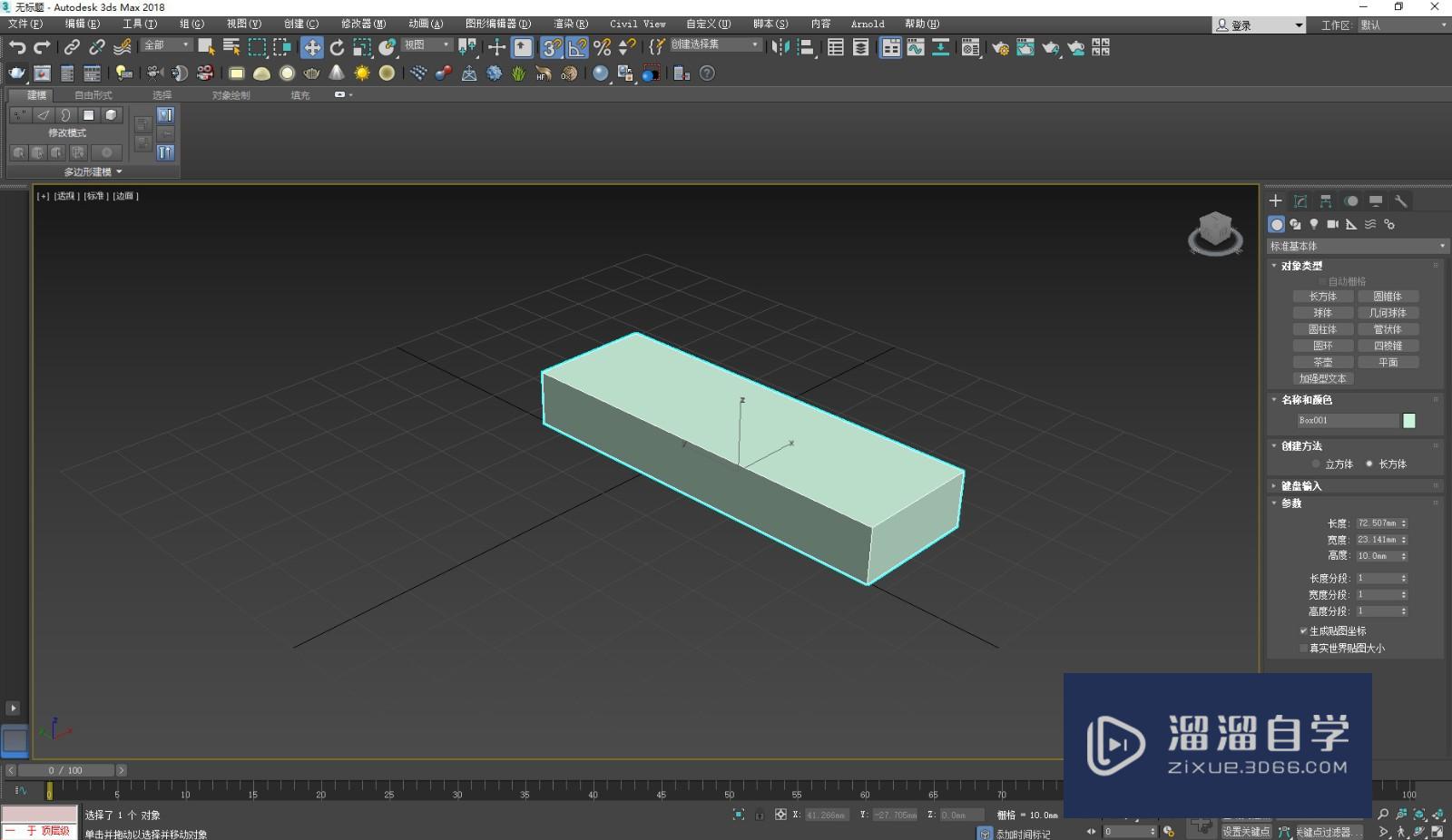This screenshot has width=1452, height=840.
Task: Enable the 真实世界贴图大小 checkbox
Action: coord(1304,649)
